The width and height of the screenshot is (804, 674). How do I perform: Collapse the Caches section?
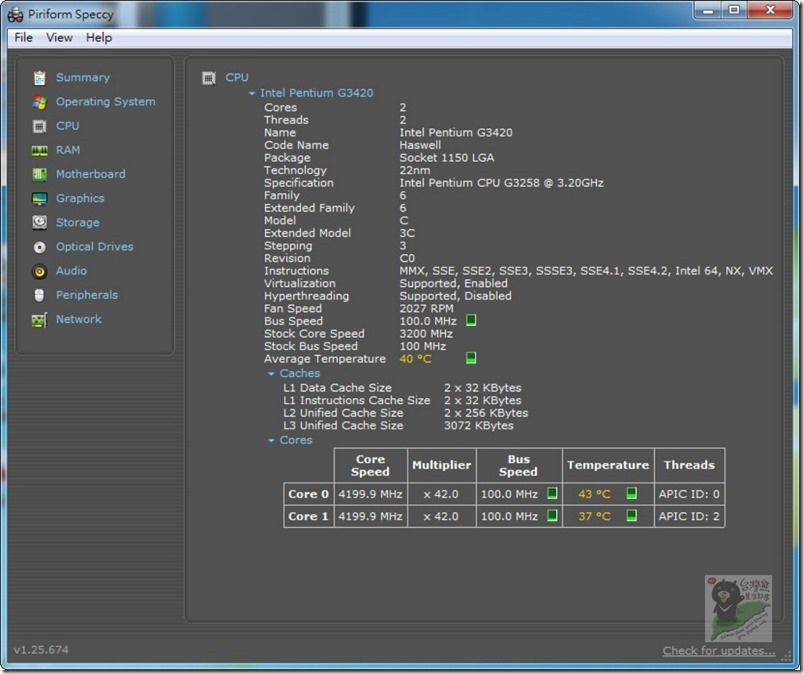coord(271,374)
